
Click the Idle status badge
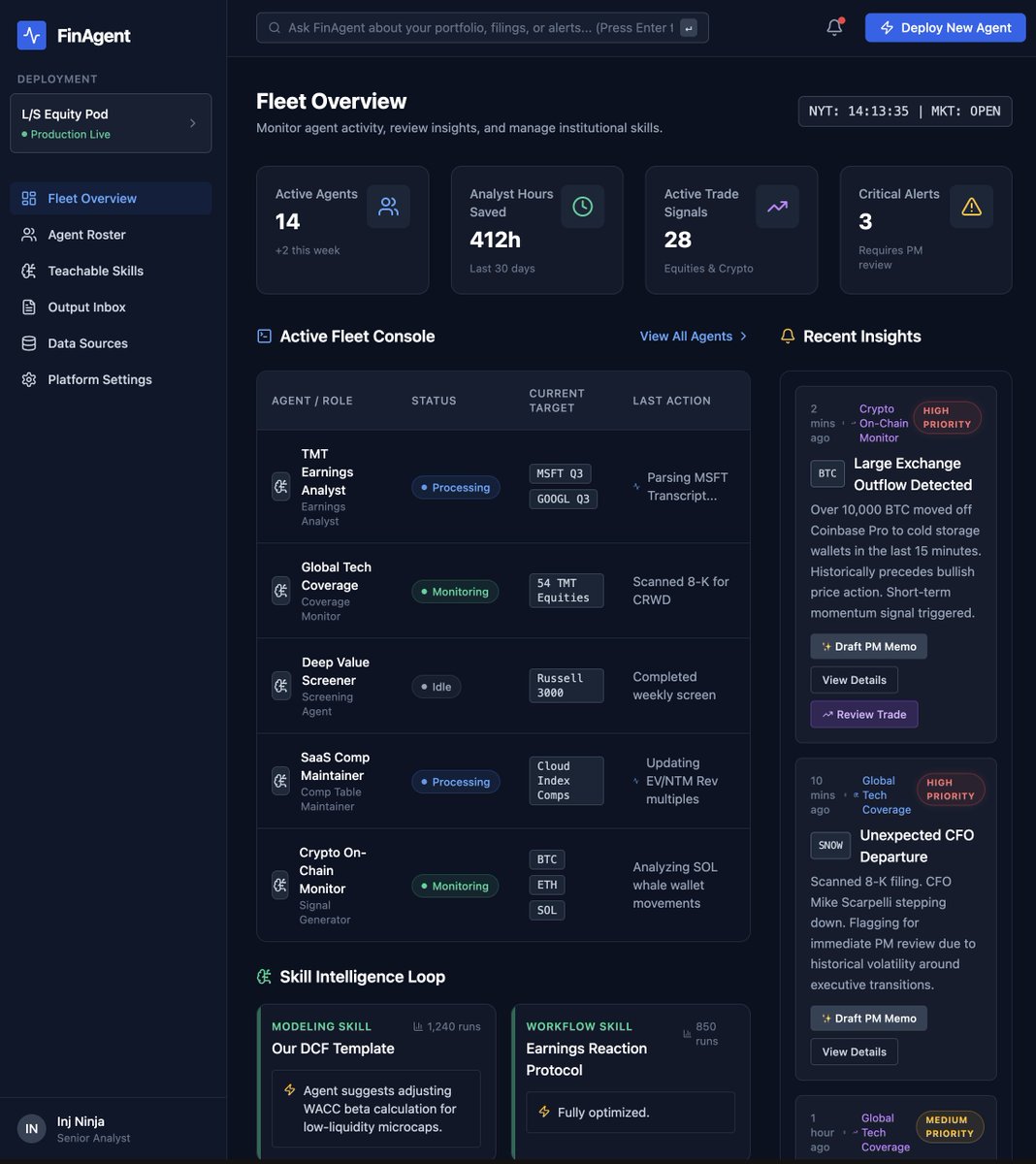[x=437, y=687]
